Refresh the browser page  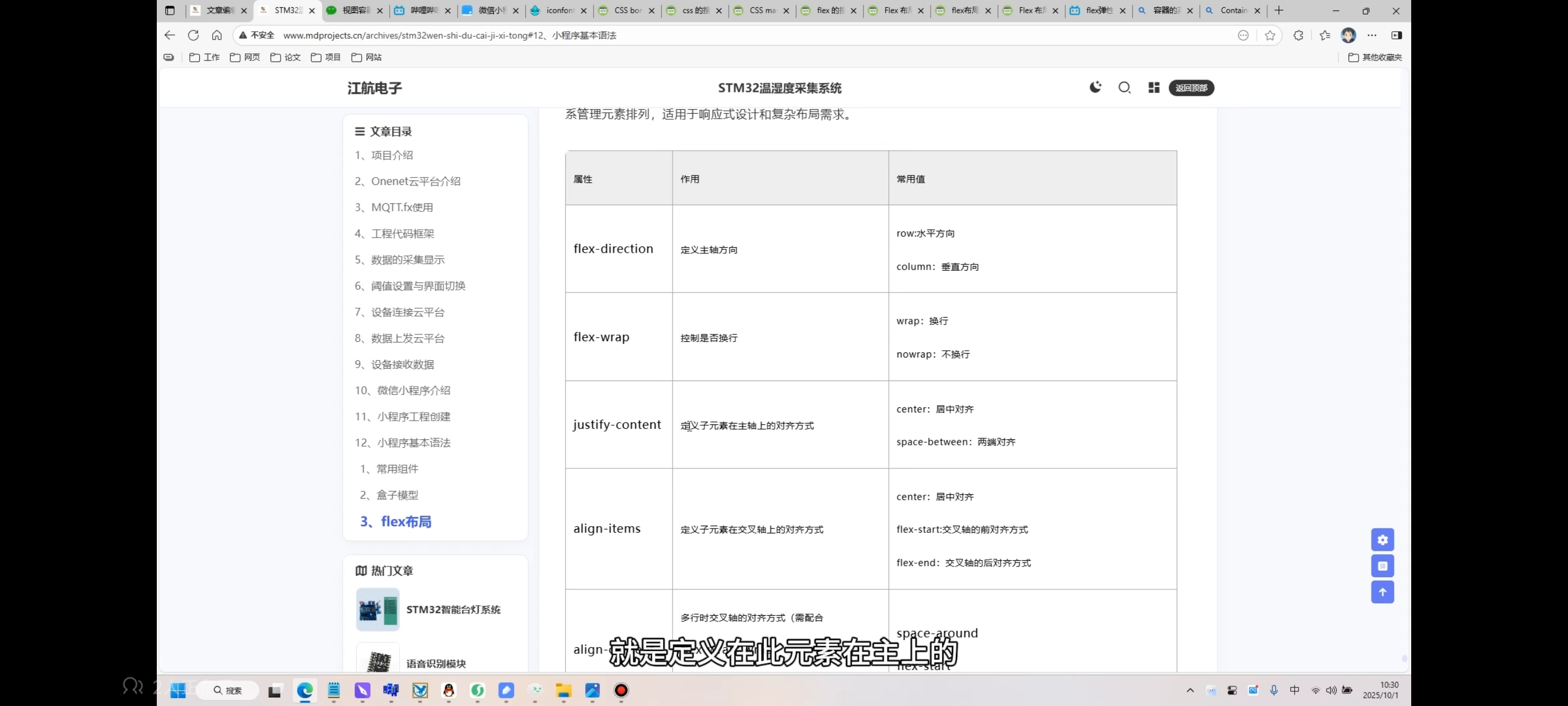pos(194,35)
